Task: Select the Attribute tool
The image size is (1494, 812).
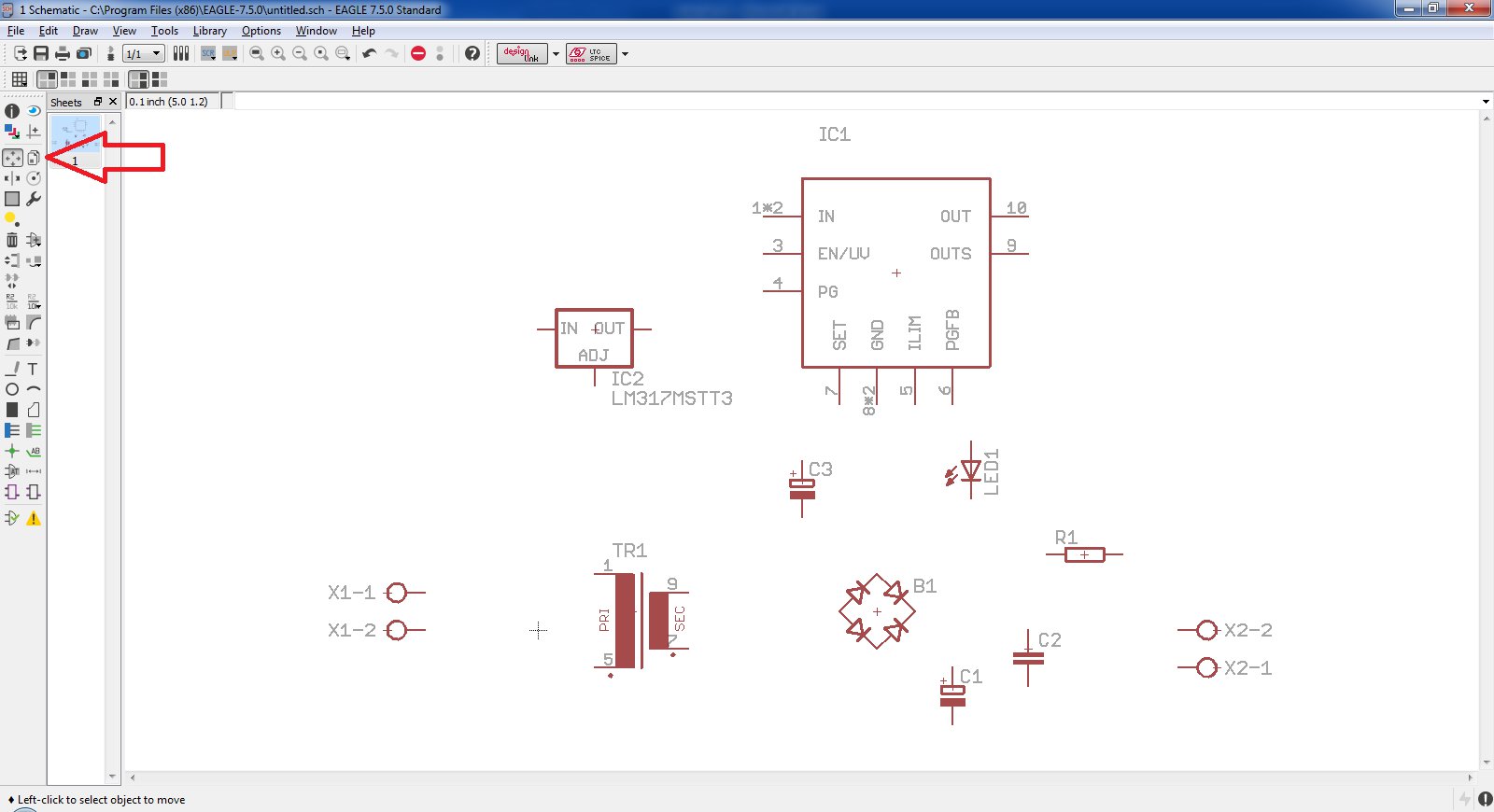Action: click(x=12, y=471)
